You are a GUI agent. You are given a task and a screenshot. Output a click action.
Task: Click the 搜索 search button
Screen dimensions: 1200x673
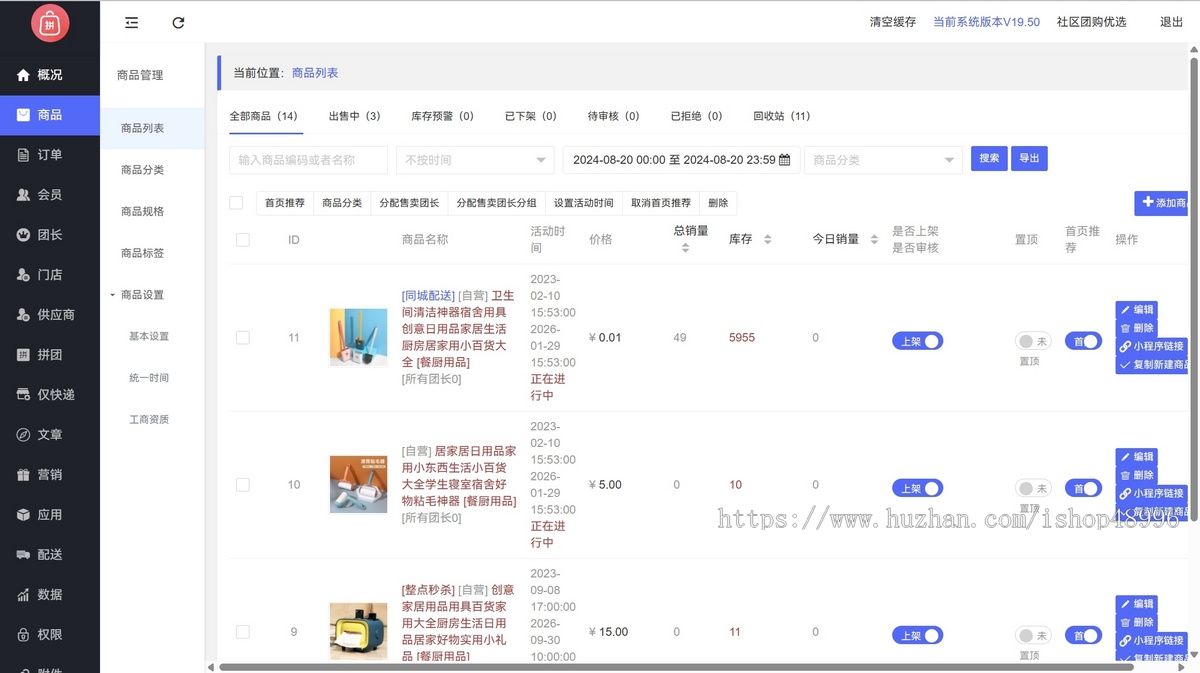click(989, 159)
